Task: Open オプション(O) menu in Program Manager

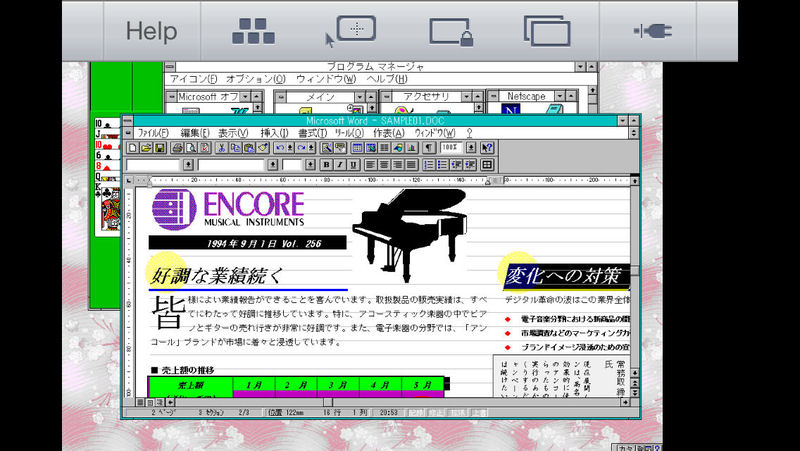Action: 256,79
